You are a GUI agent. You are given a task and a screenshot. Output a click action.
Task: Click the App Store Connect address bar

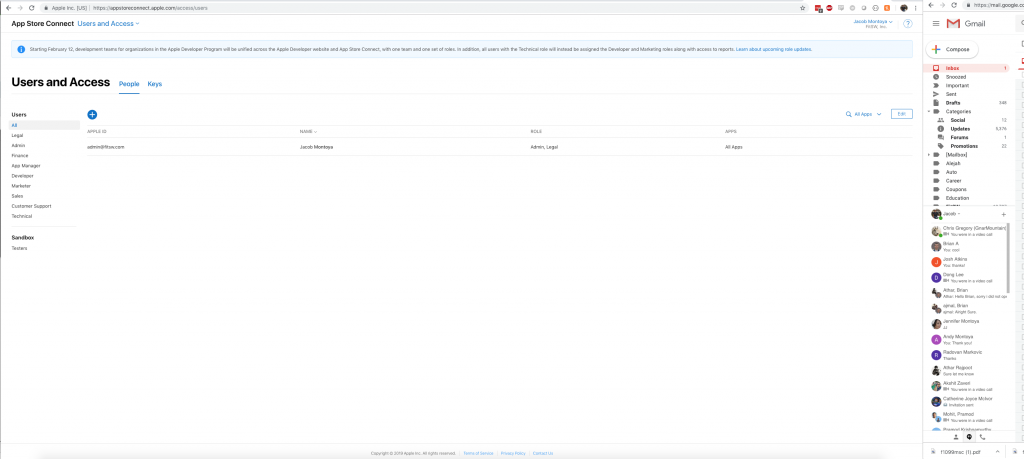tap(418, 8)
